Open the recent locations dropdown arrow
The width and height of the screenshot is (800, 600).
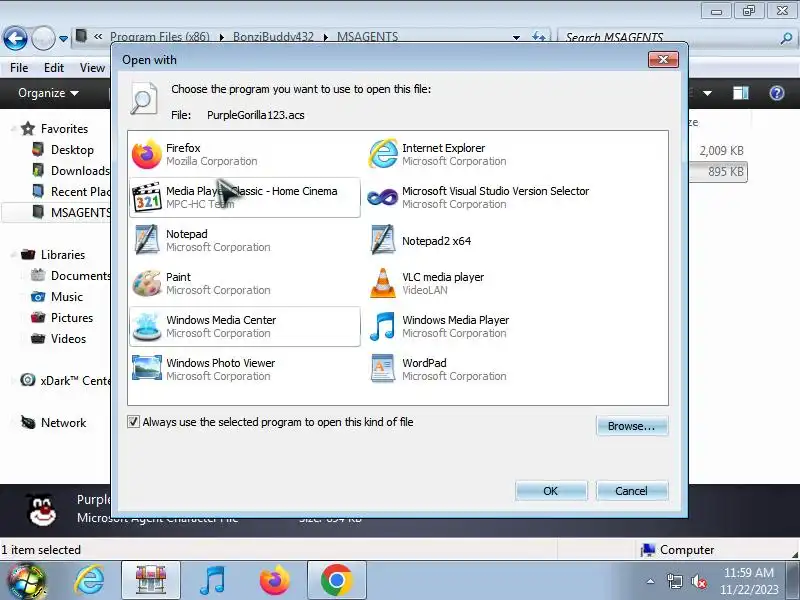coord(63,39)
